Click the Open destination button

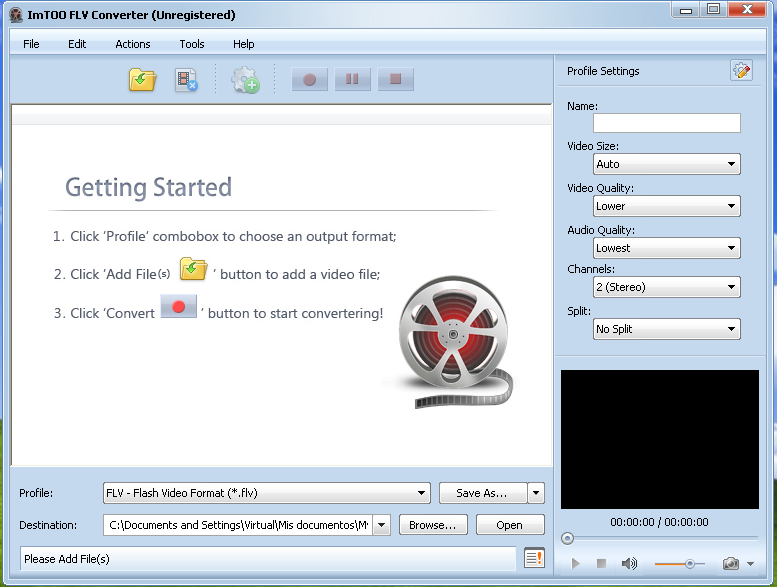point(510,525)
